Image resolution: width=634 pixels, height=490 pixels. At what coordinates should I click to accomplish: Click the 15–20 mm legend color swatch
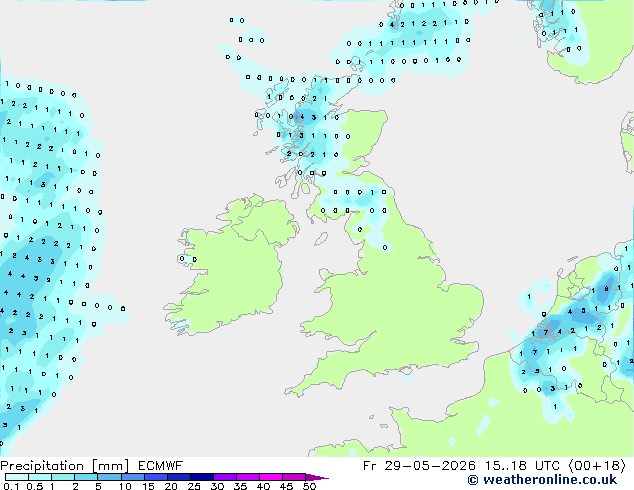(155, 477)
